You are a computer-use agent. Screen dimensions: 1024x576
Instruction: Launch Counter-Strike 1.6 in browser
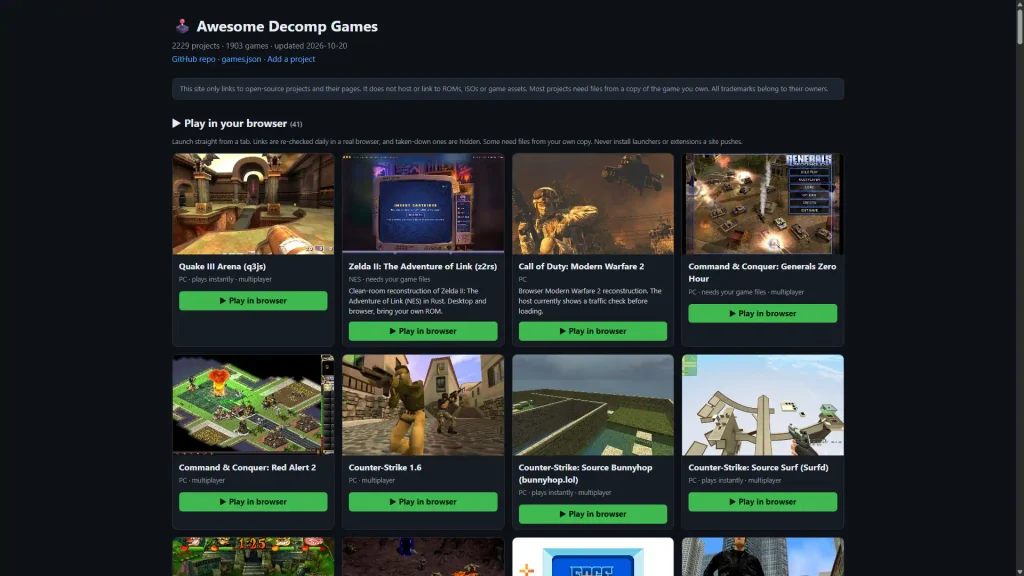(x=423, y=502)
